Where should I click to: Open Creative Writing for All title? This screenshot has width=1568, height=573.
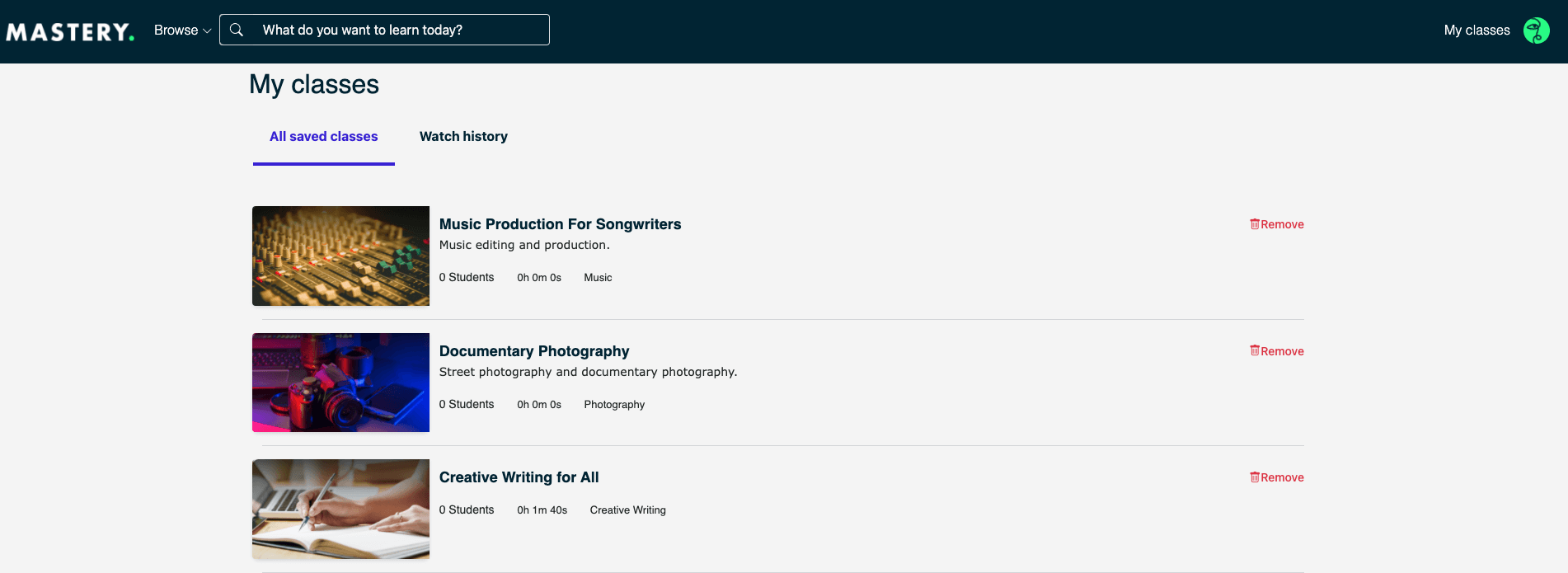point(519,477)
